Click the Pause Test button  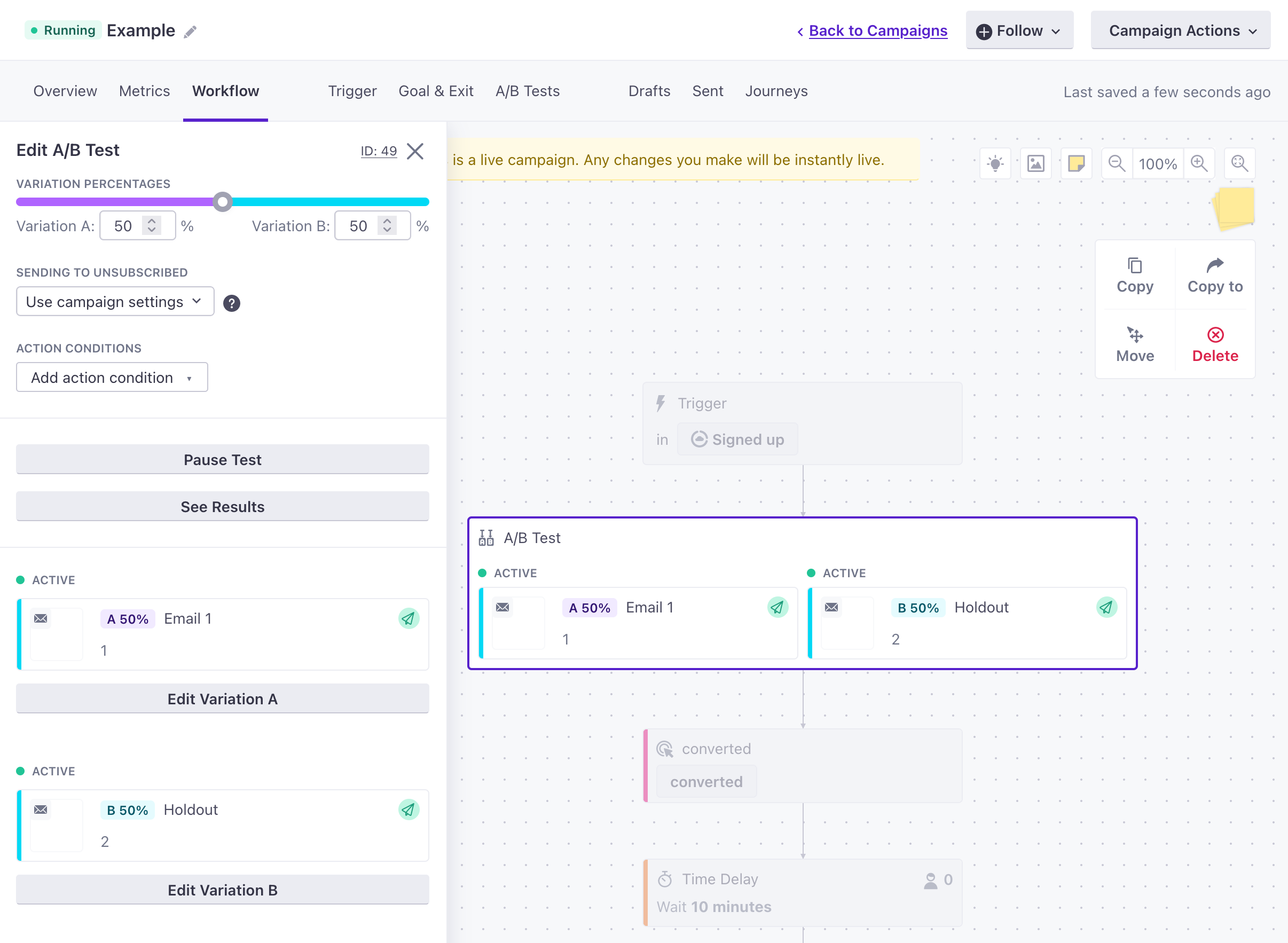(222, 459)
